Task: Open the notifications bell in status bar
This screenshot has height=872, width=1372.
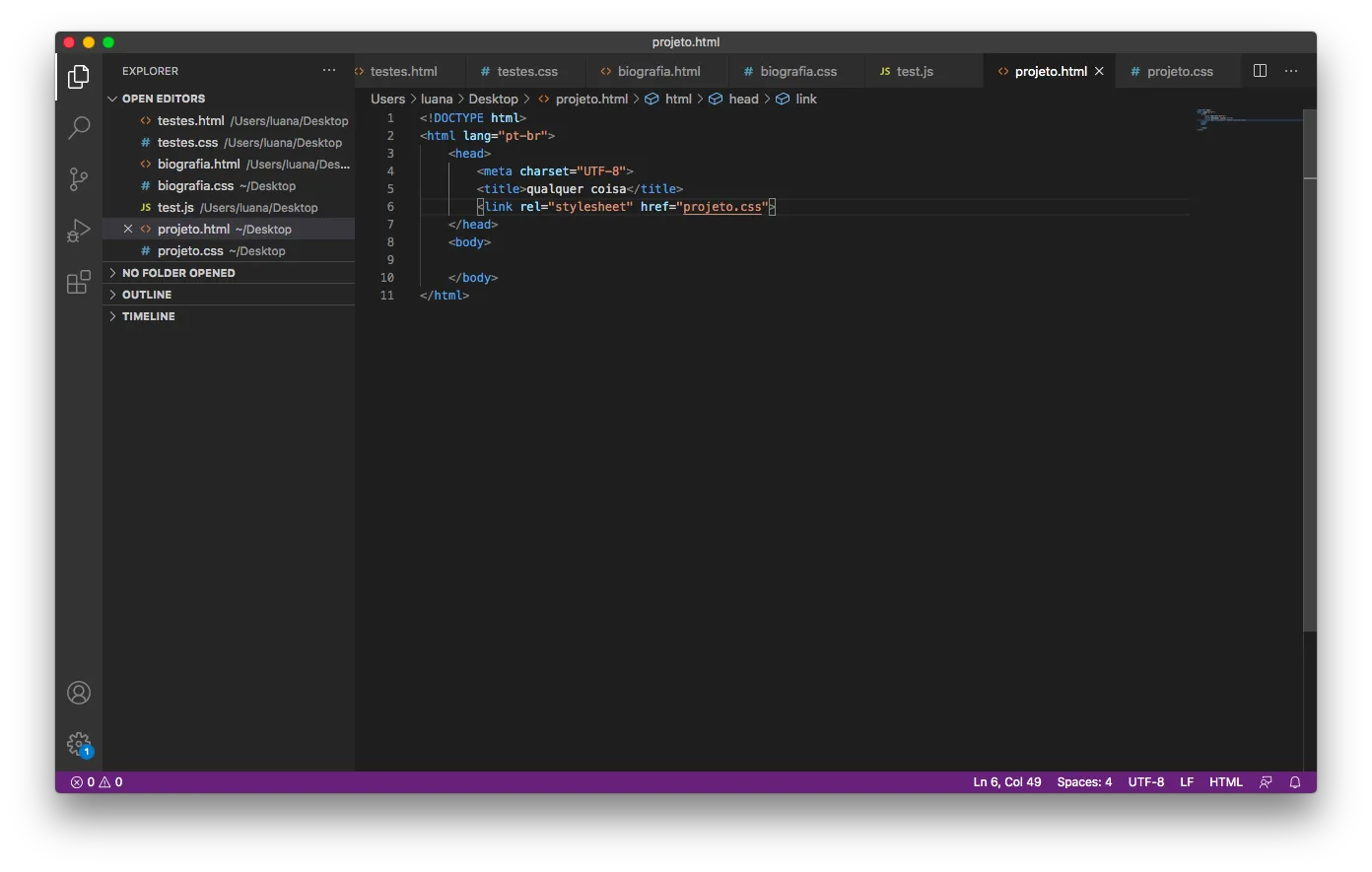Action: coord(1295,782)
